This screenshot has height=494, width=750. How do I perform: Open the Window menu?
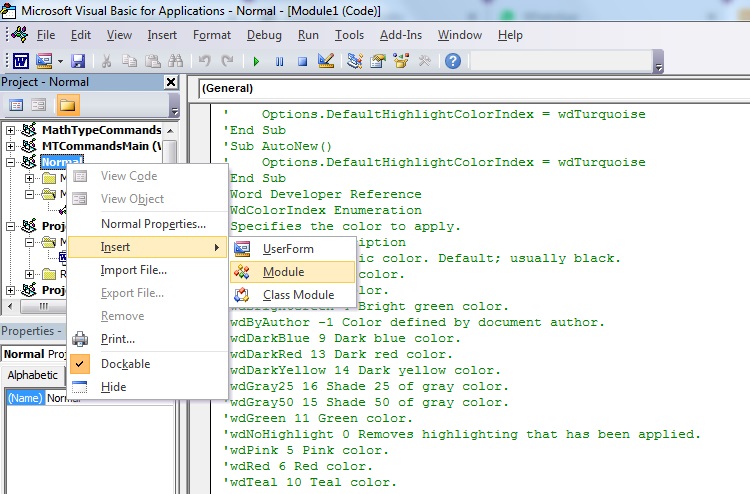(x=460, y=35)
